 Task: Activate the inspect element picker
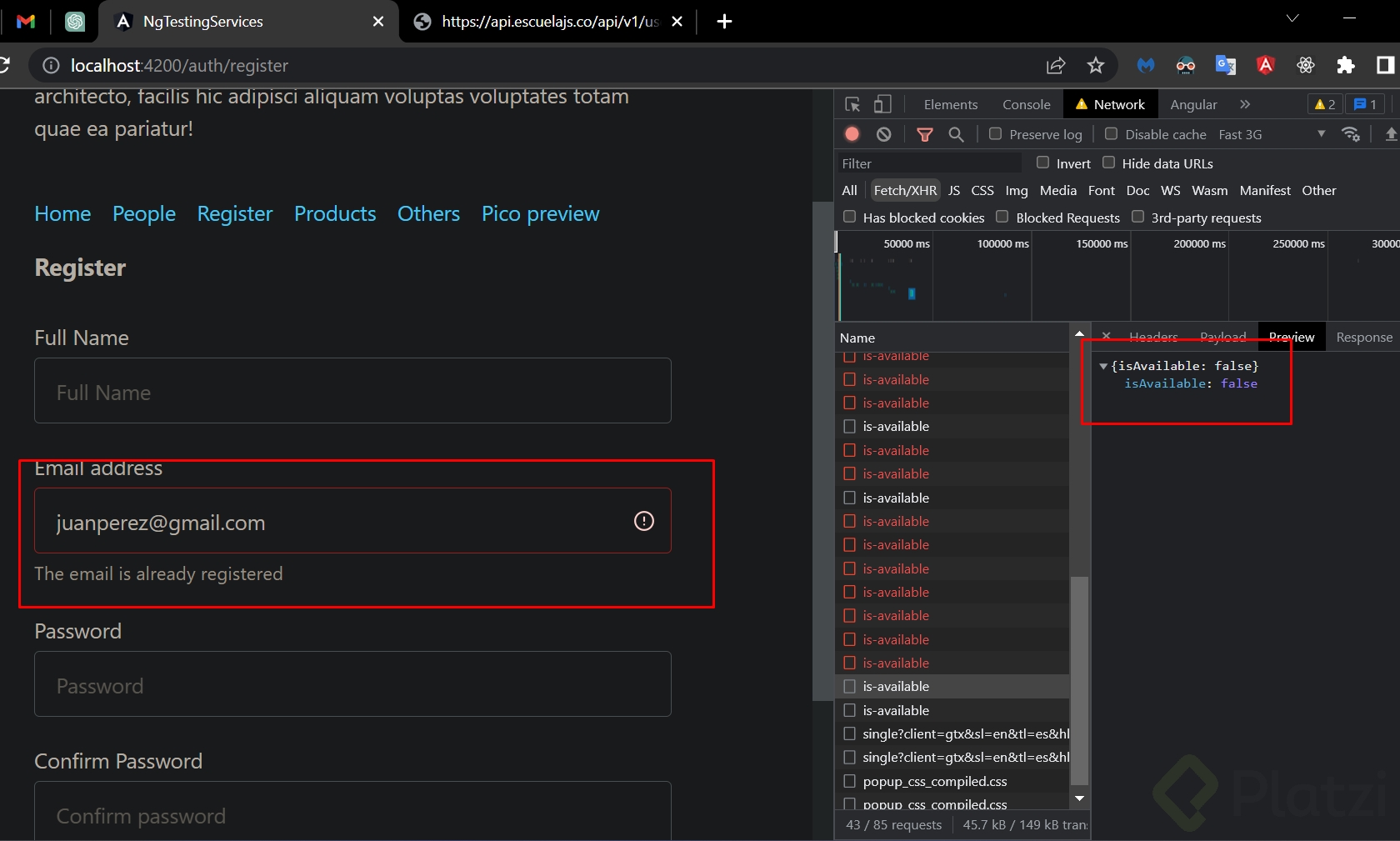coord(852,104)
